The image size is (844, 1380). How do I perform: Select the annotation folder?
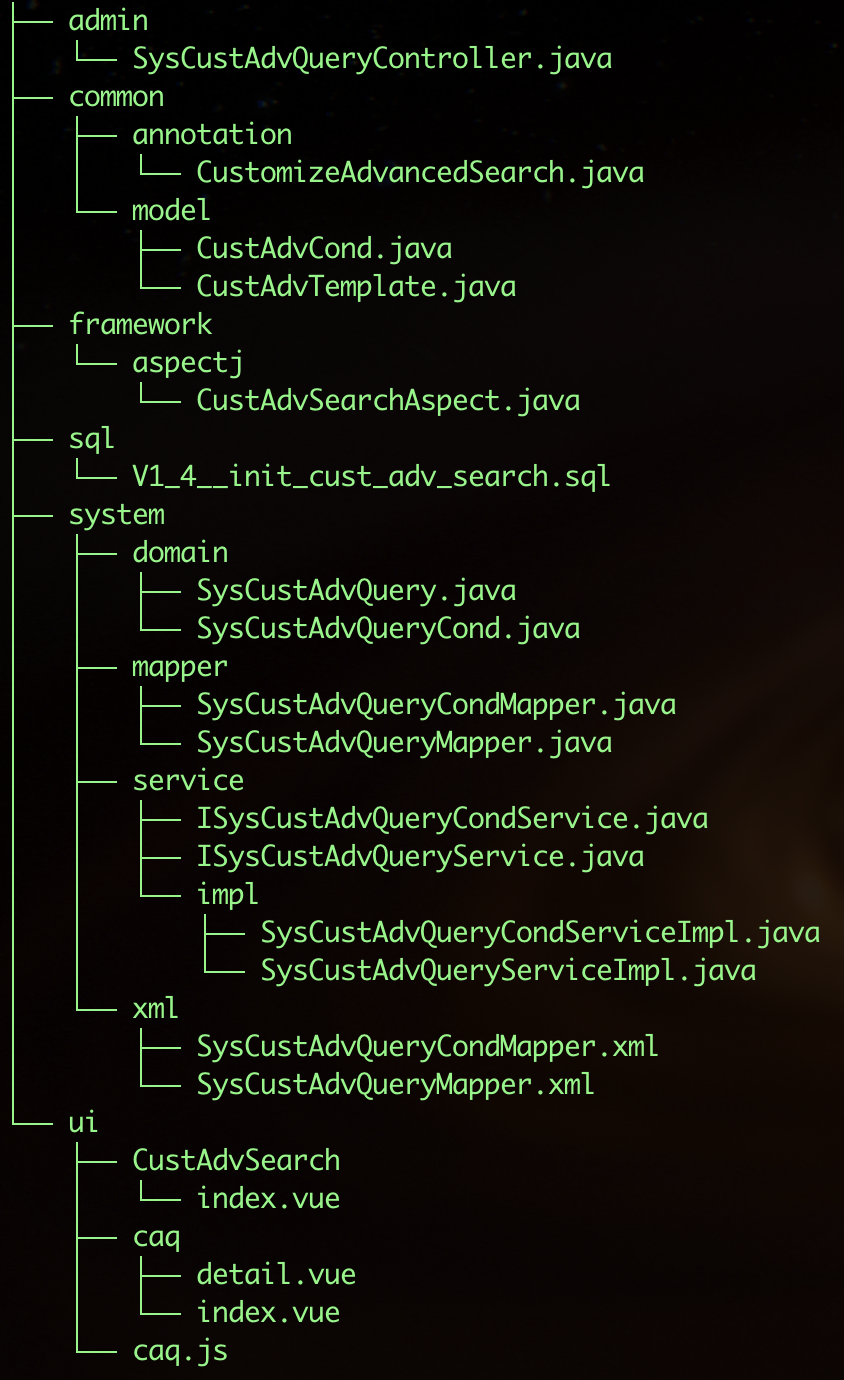point(212,135)
